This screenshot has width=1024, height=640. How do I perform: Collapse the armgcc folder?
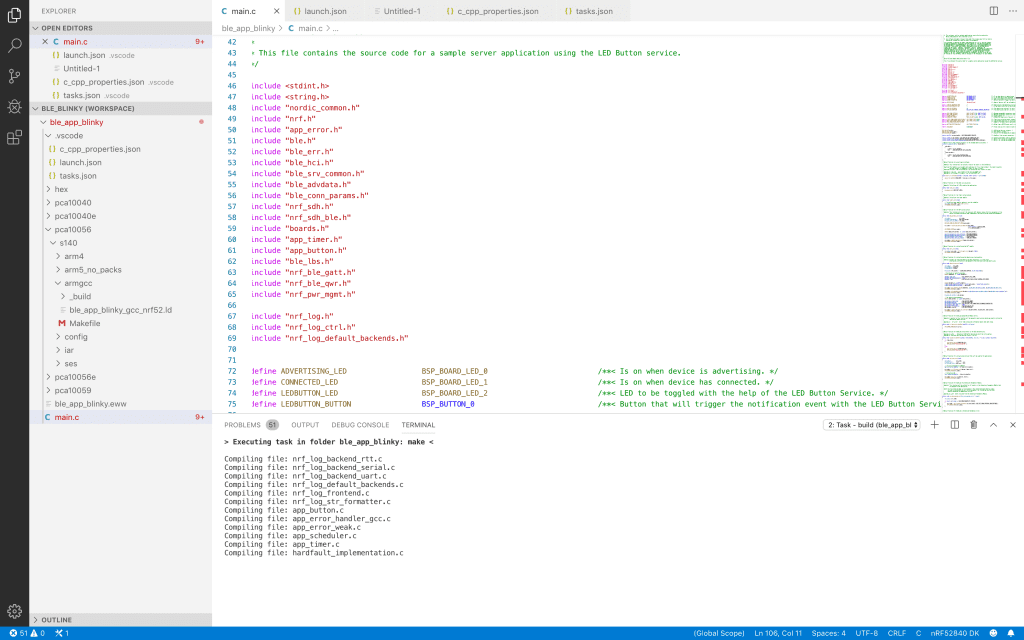coord(78,283)
